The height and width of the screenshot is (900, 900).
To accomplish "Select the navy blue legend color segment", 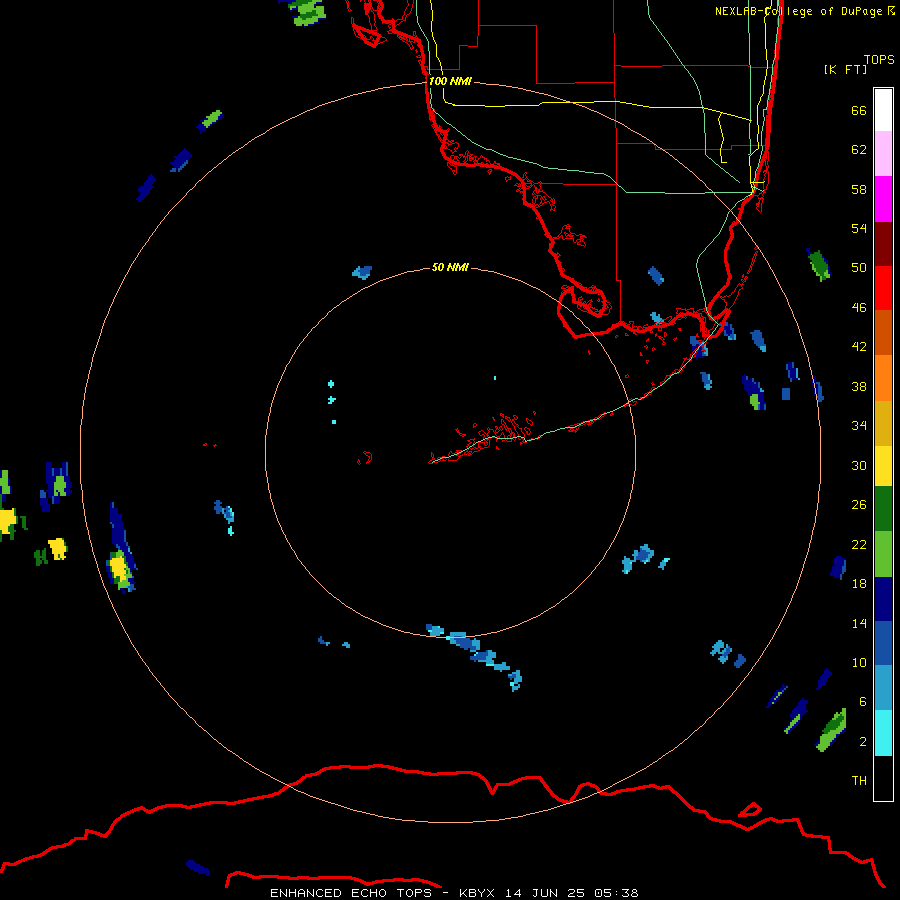I will tap(883, 599).
